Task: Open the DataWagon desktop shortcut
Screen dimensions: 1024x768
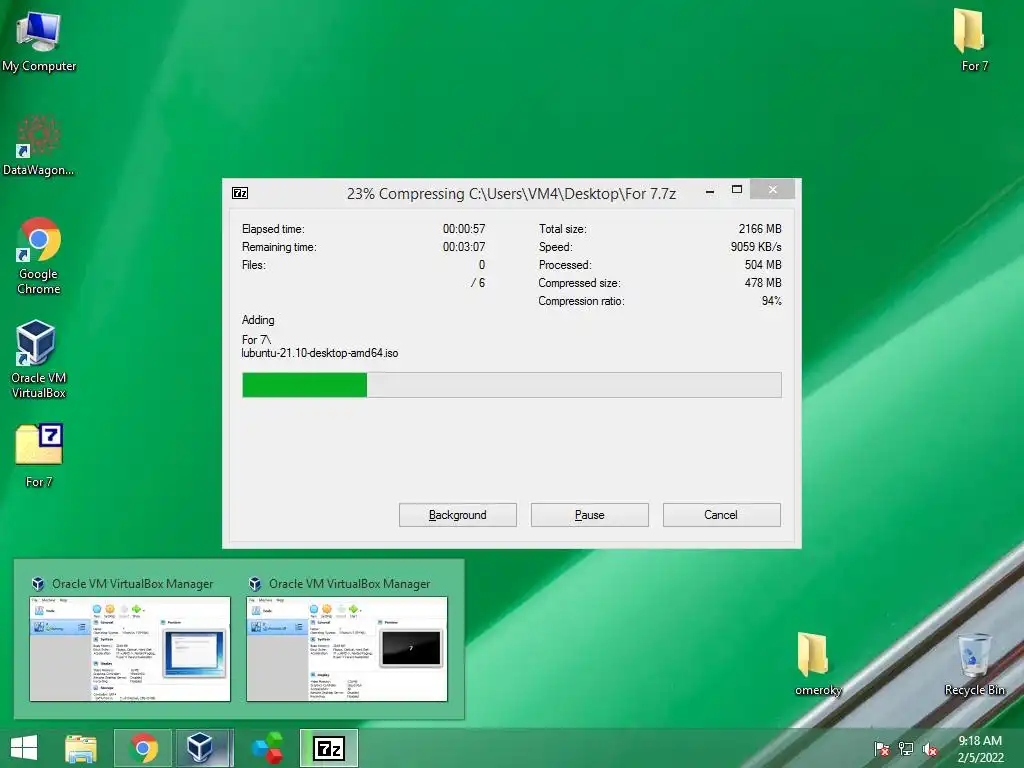Action: tap(39, 146)
